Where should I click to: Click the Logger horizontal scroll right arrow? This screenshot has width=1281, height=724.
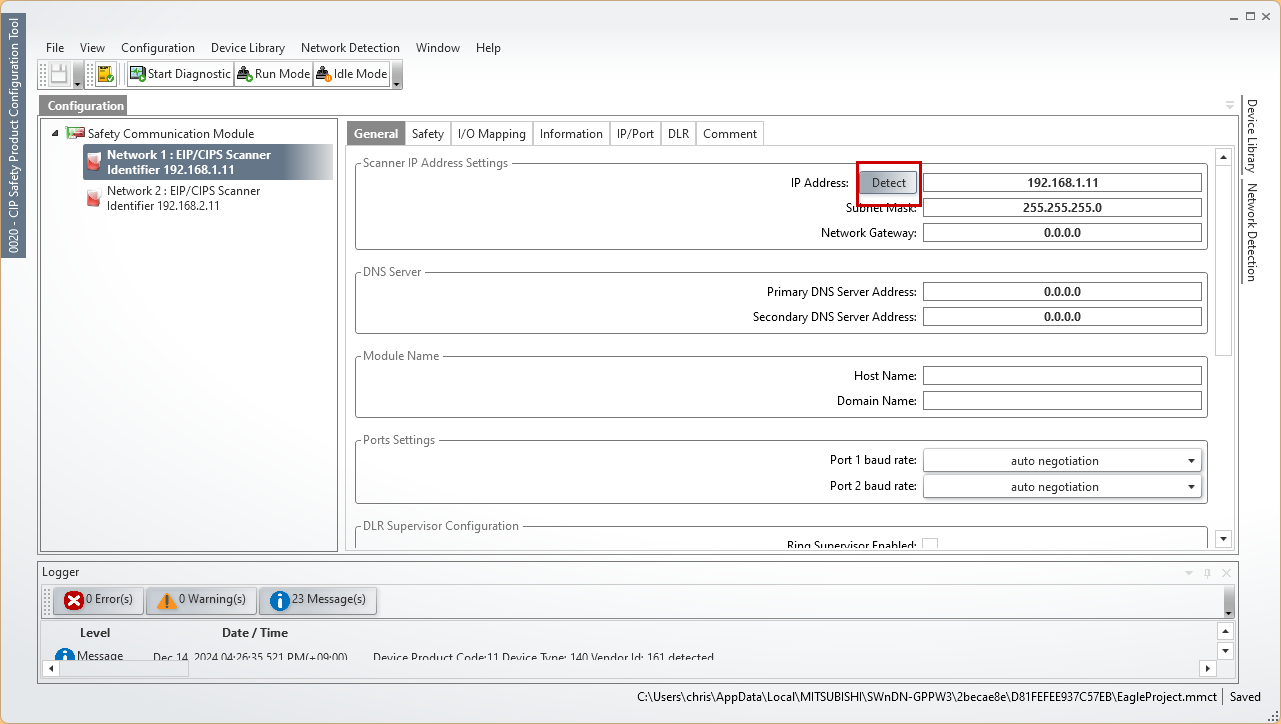1207,668
